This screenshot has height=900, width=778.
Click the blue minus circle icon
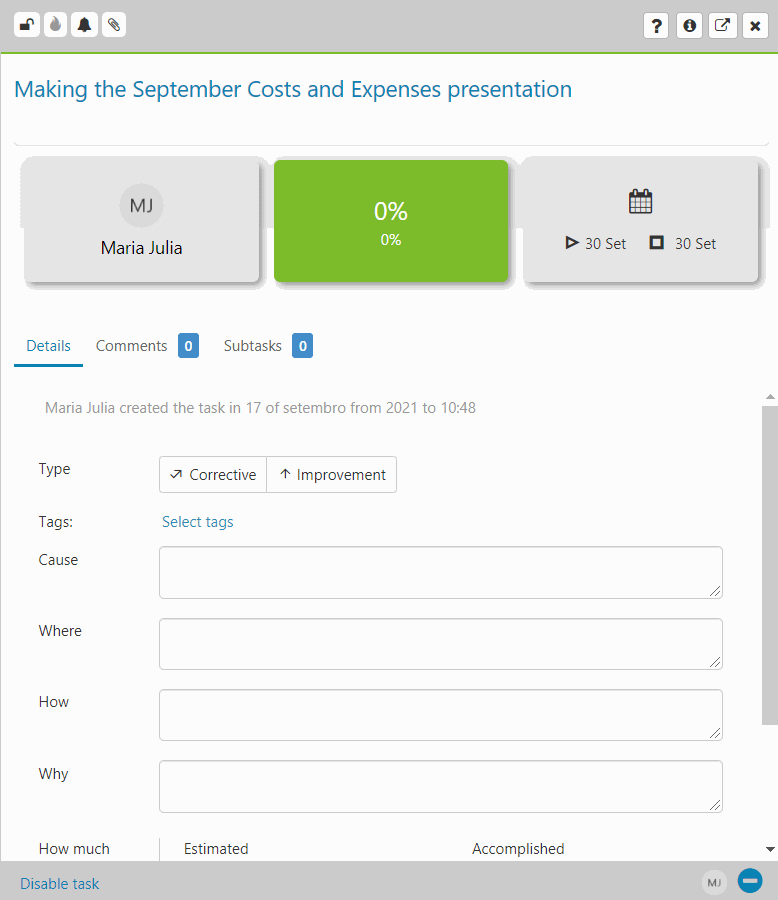pos(750,880)
